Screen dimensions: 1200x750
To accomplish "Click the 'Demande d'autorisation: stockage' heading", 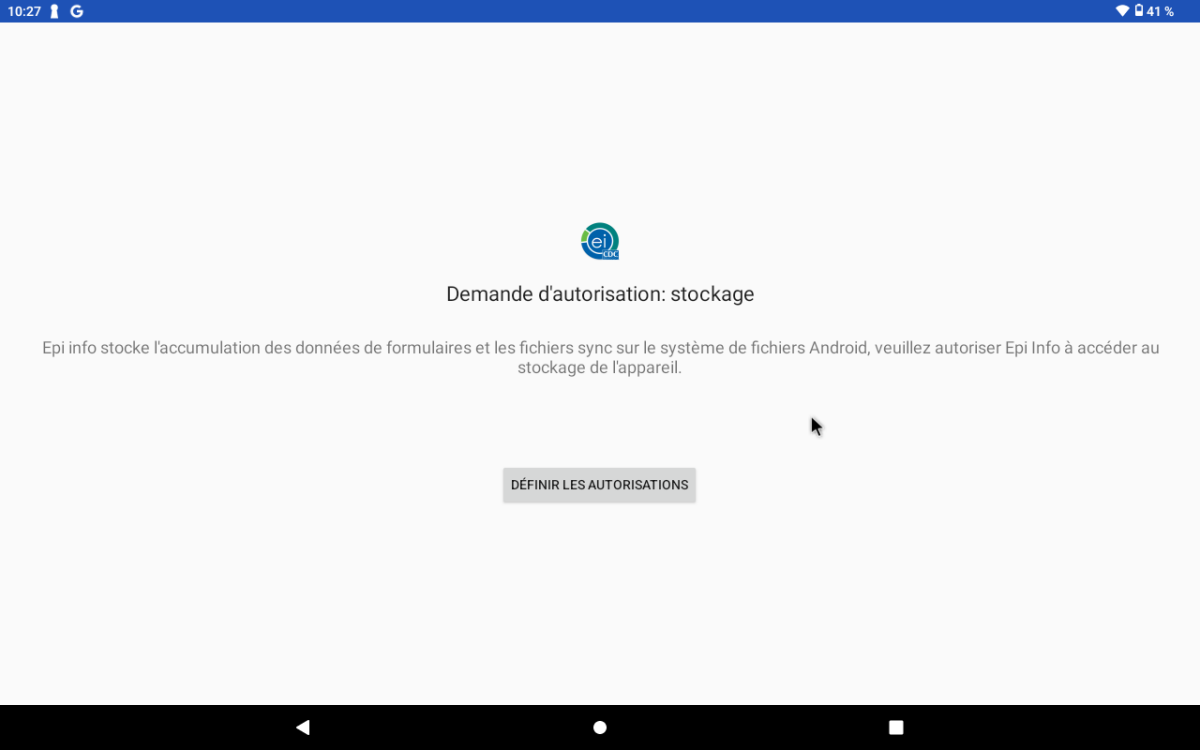I will pyautogui.click(x=600, y=294).
